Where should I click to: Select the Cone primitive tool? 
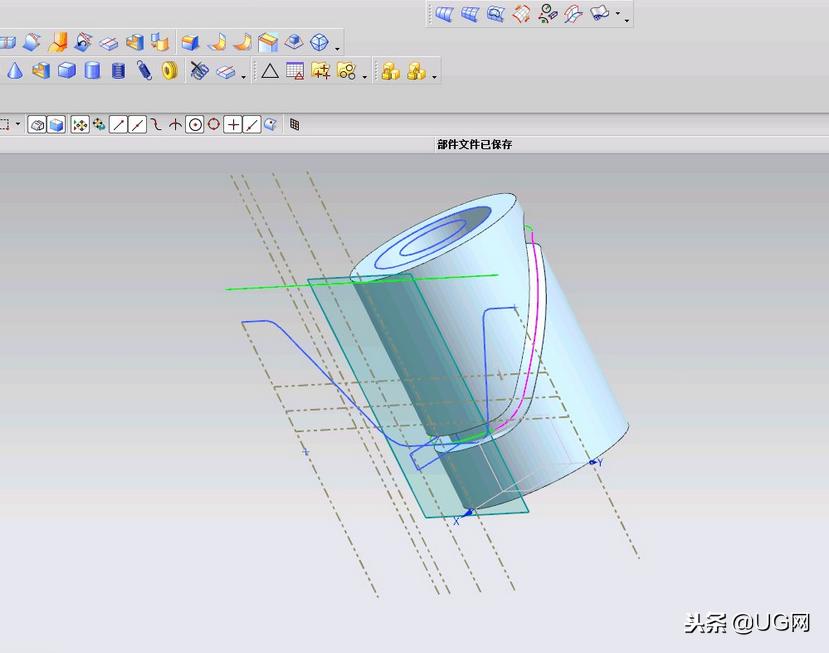[x=13, y=70]
